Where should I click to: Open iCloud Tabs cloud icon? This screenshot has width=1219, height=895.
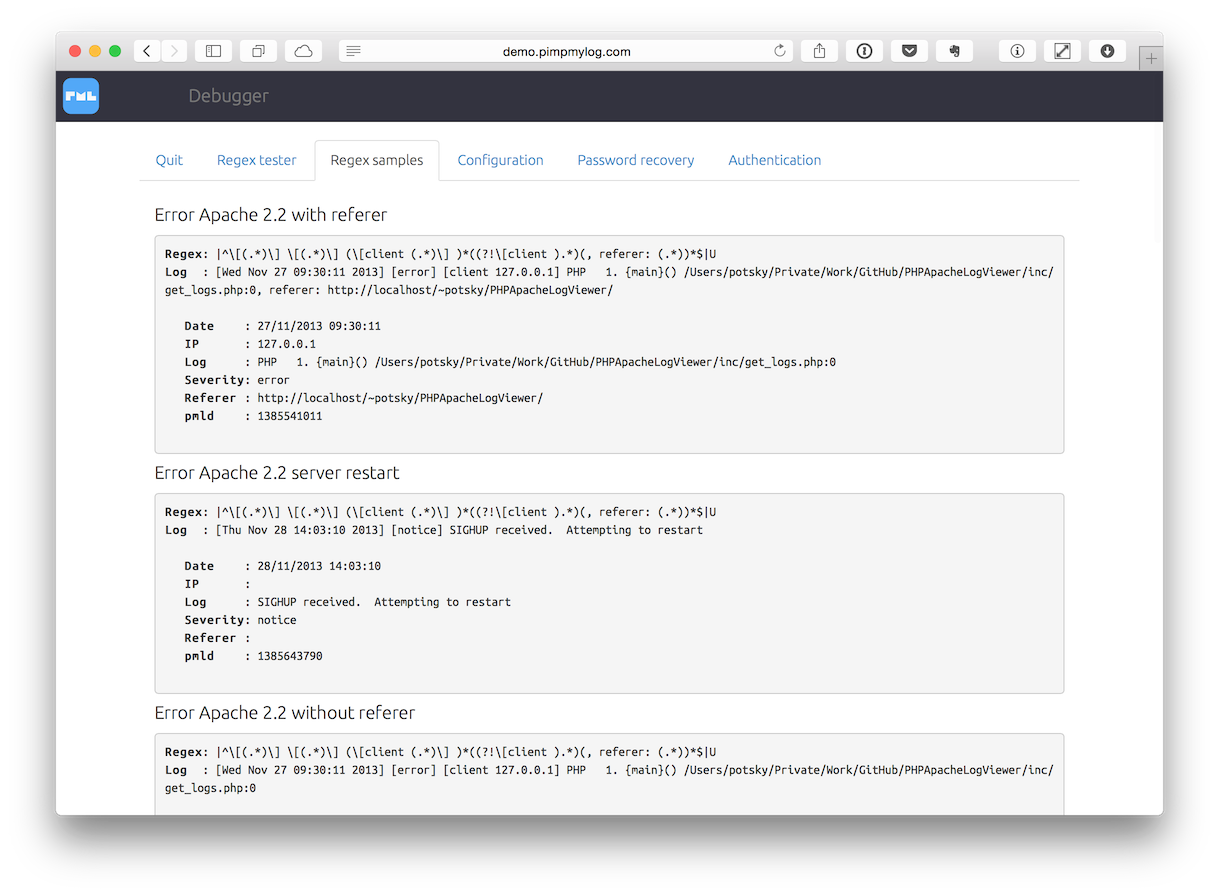tap(303, 51)
